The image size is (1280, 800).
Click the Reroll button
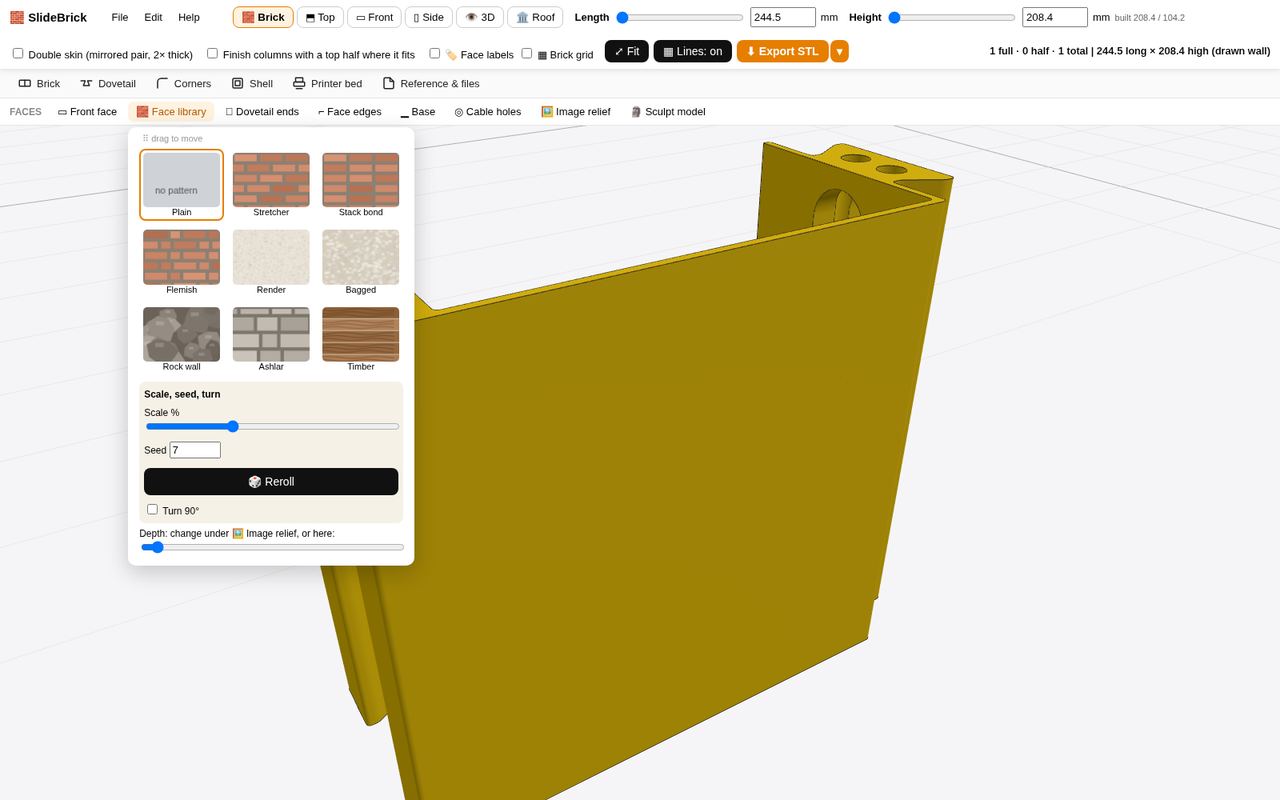[x=271, y=481]
